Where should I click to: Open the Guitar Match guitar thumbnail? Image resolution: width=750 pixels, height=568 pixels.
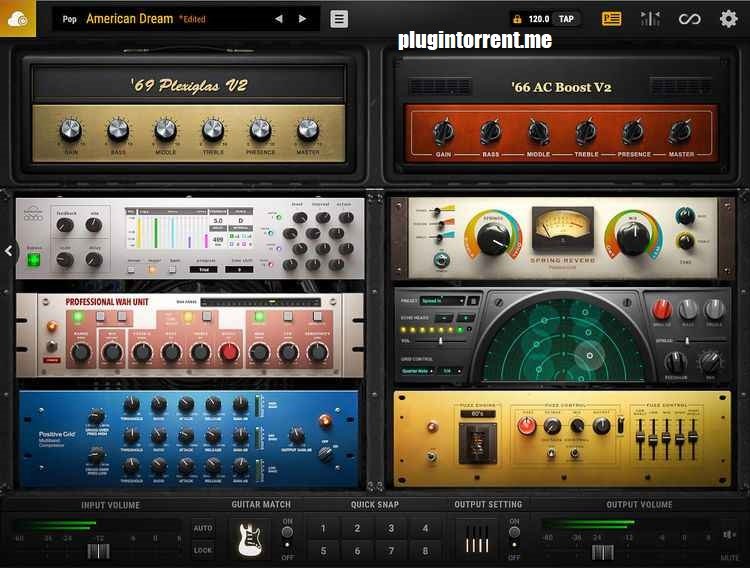tap(250, 539)
